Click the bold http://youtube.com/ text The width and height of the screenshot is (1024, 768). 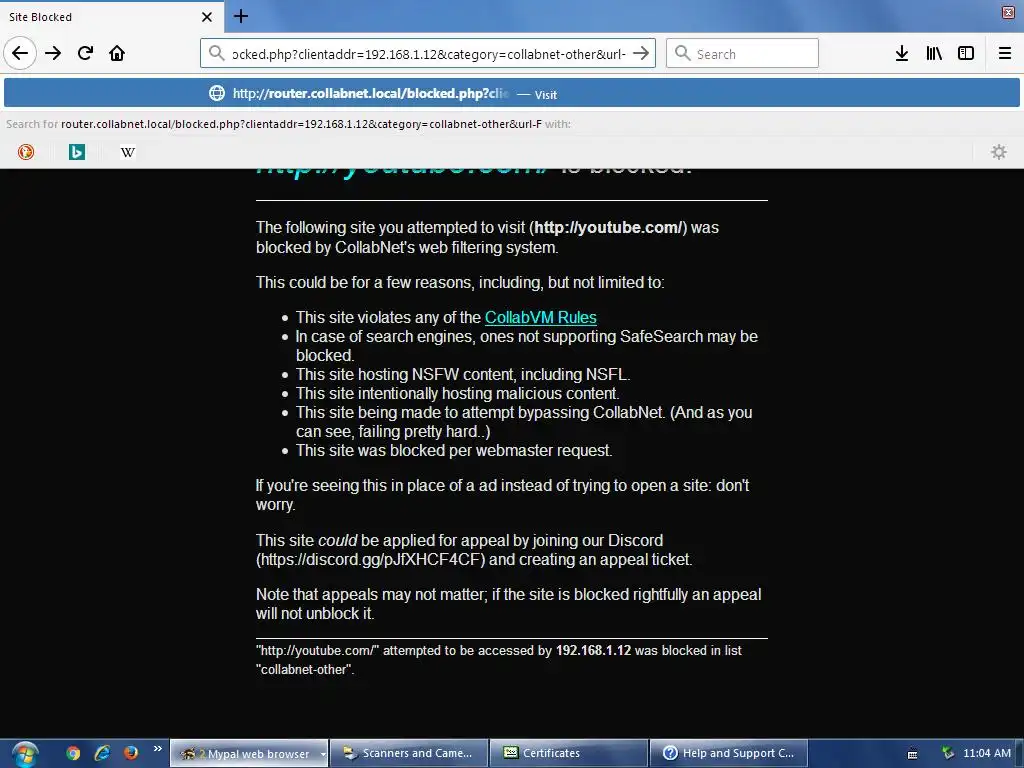(608, 227)
